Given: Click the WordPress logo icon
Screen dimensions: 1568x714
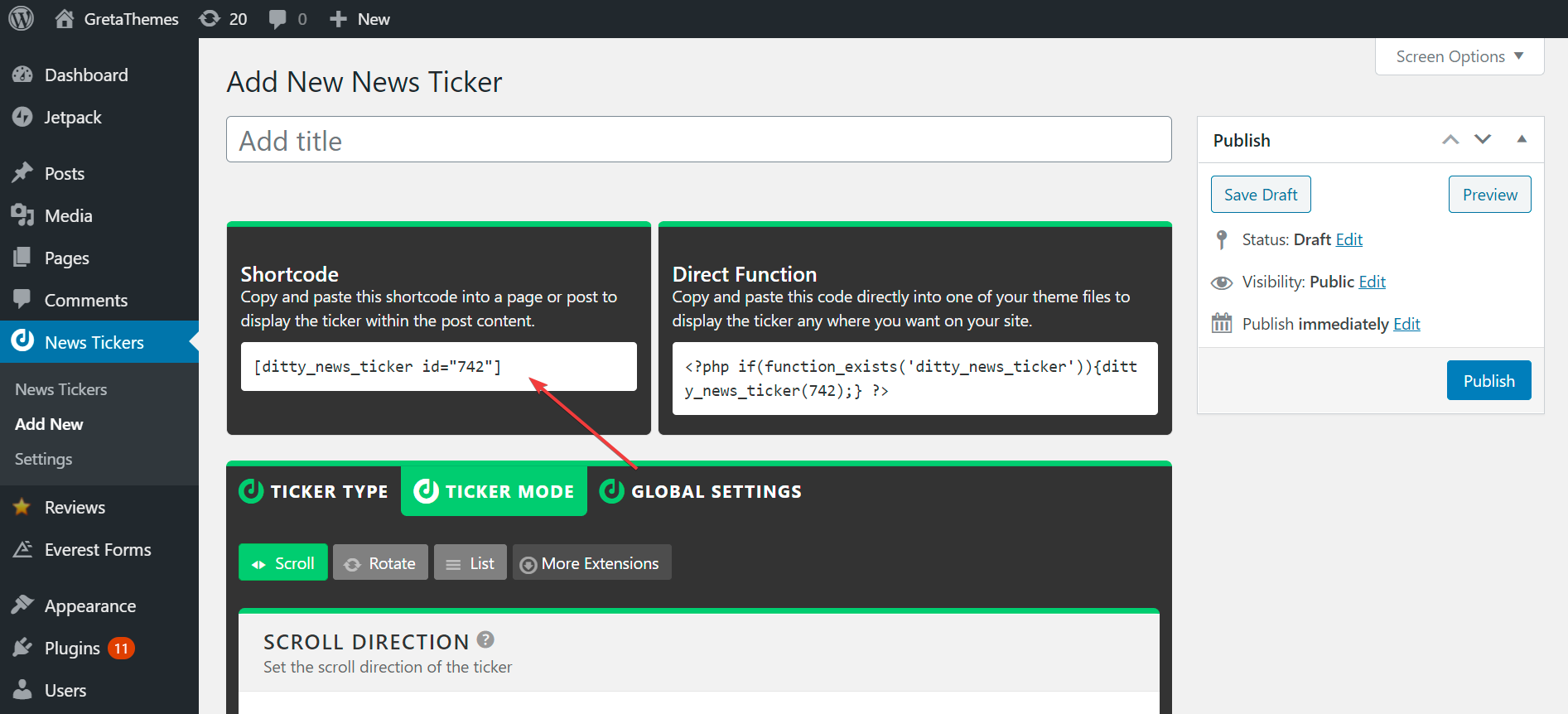Looking at the screenshot, I should click(22, 18).
